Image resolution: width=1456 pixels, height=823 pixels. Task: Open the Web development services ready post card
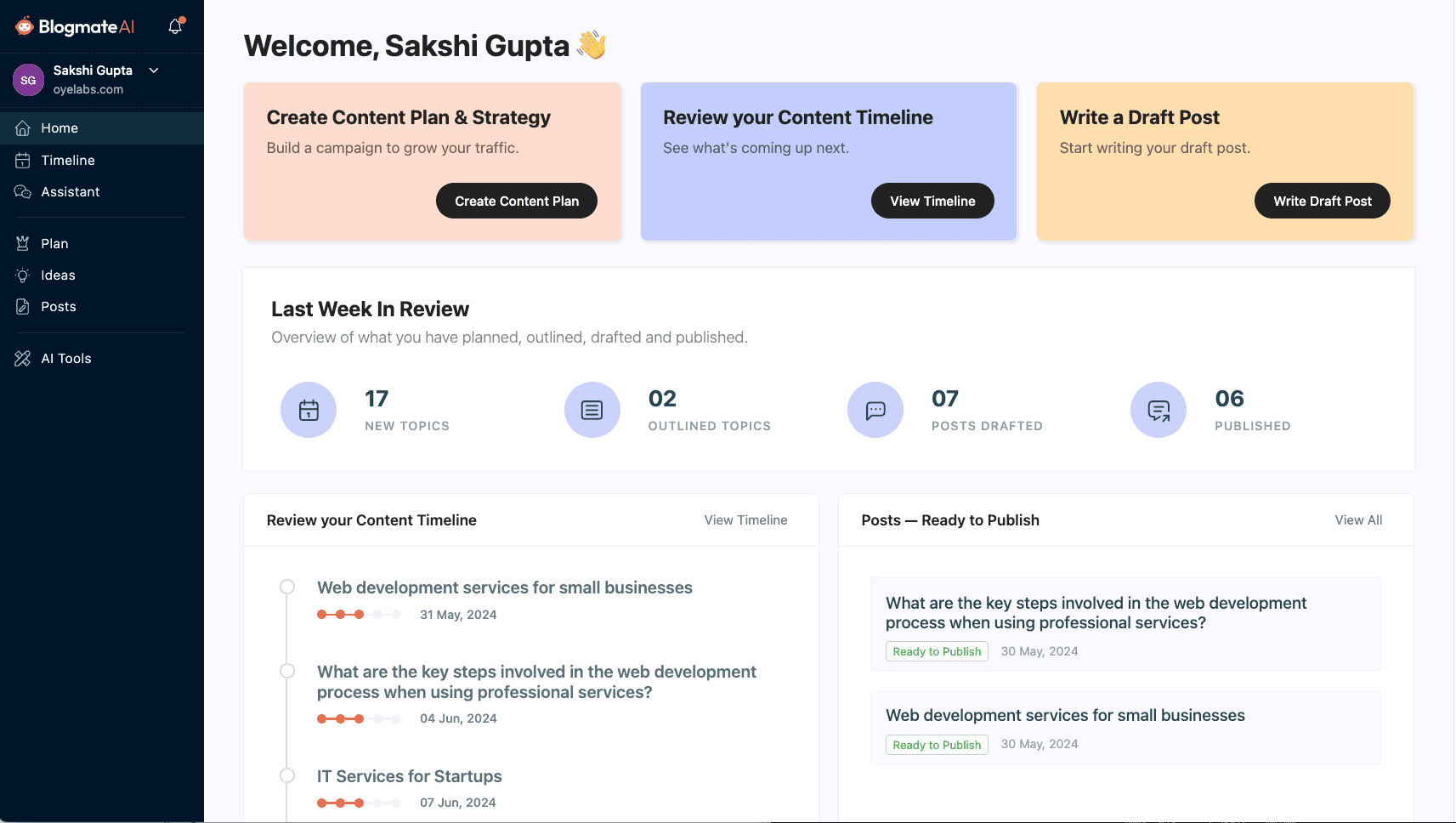pyautogui.click(x=1125, y=728)
